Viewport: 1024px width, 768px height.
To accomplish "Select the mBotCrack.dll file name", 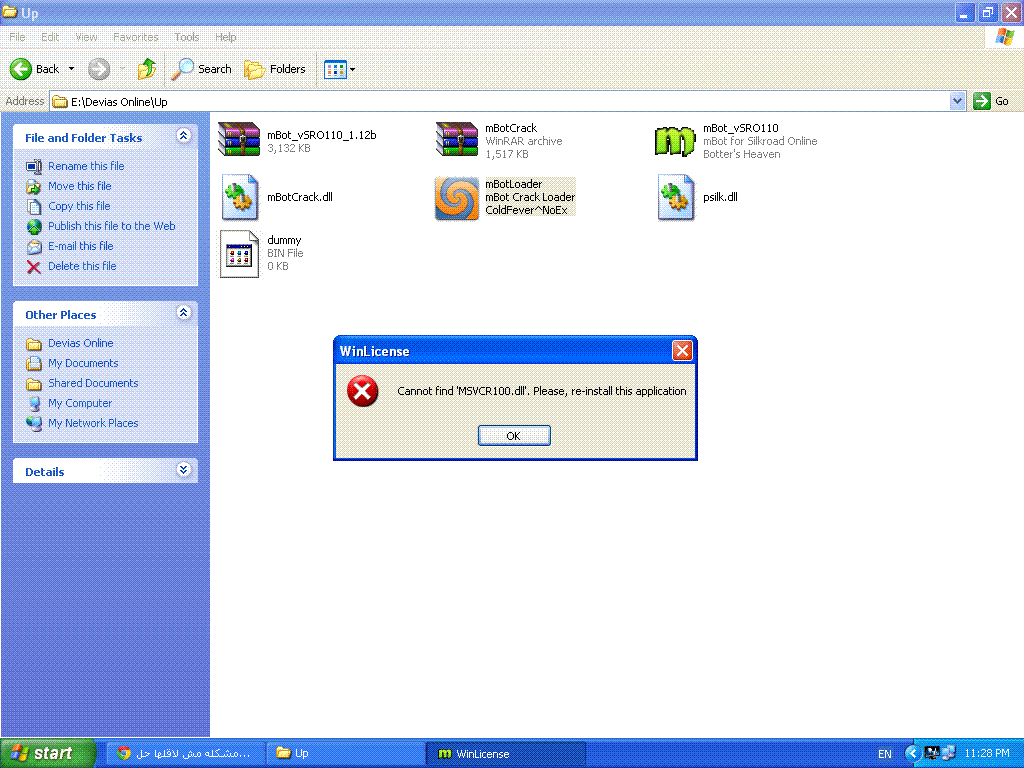I will [300, 197].
